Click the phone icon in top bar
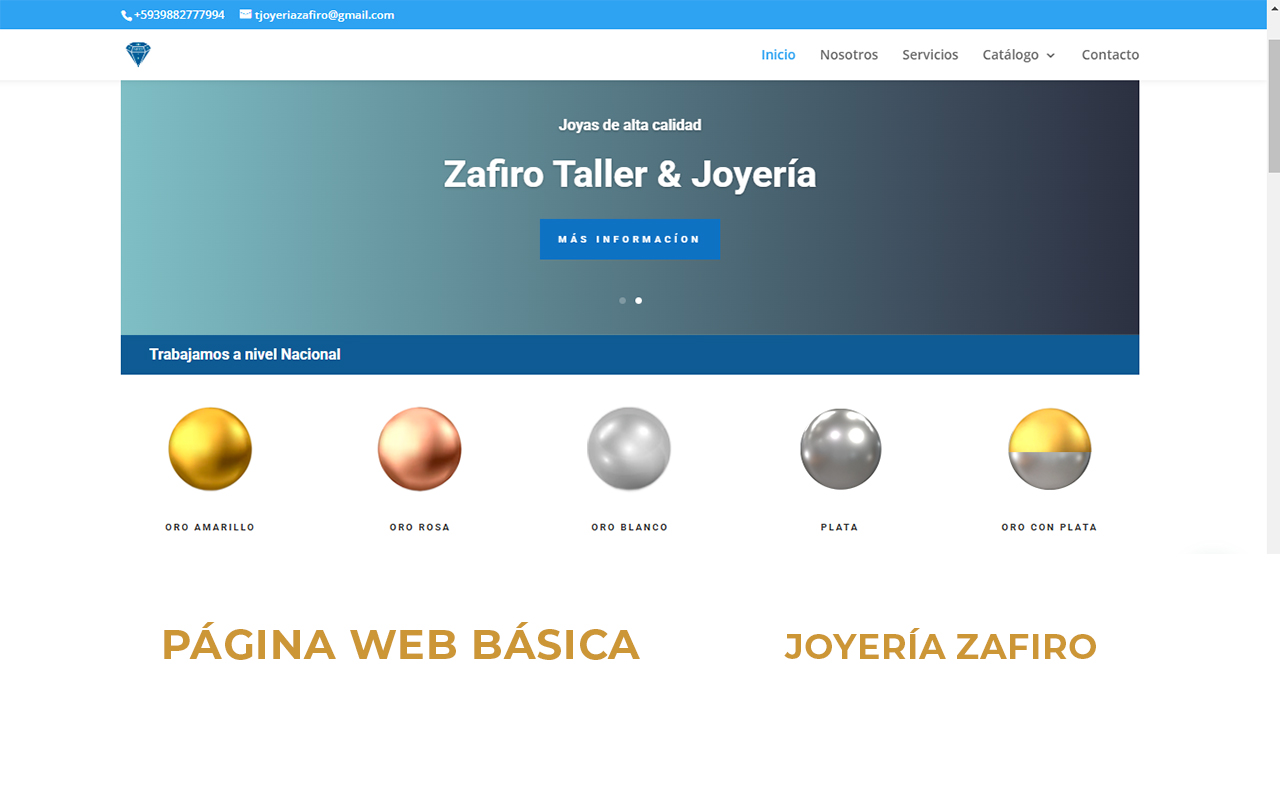This screenshot has width=1280, height=793. [126, 15]
